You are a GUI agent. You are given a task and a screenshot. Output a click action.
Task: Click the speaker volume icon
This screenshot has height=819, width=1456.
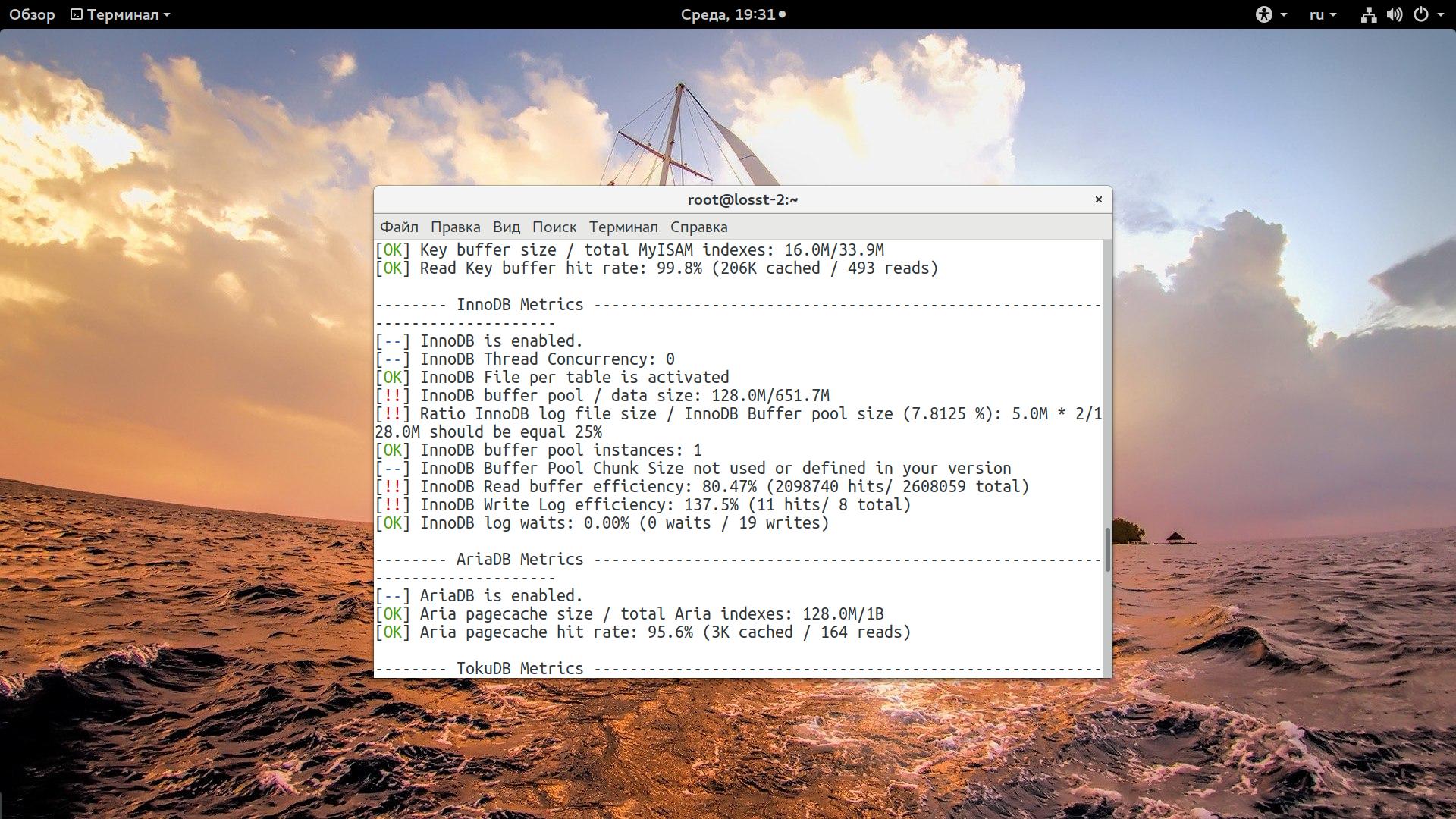click(x=1395, y=14)
